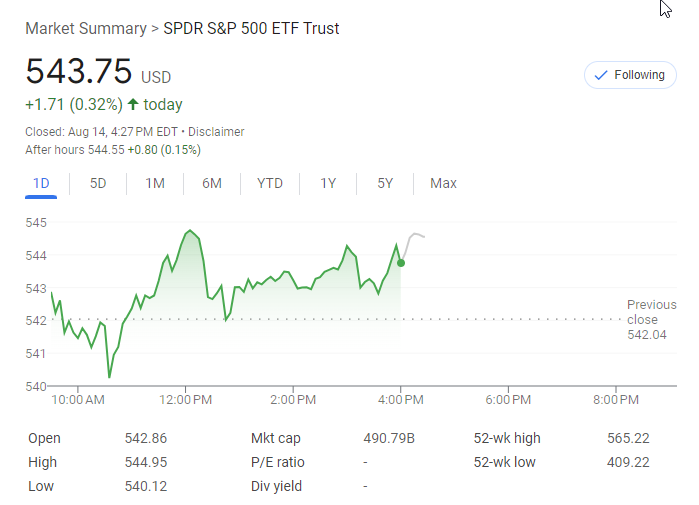Open the Disclaimer link
The width and height of the screenshot is (699, 505).
(x=216, y=132)
